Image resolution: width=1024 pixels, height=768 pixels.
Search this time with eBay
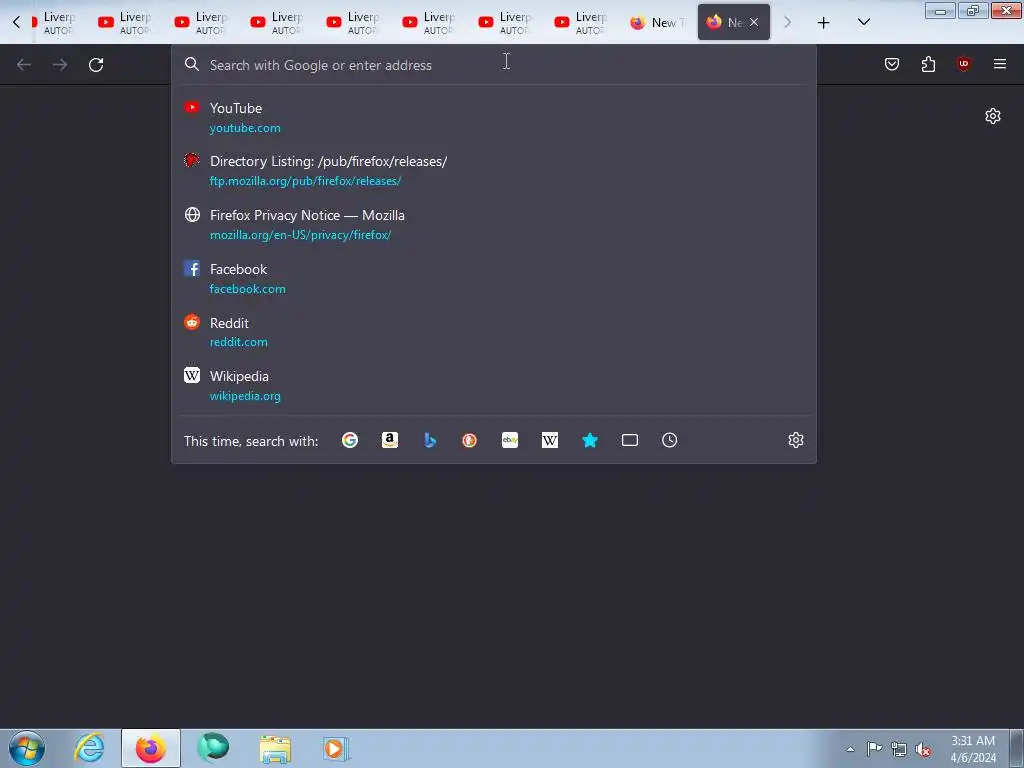[x=510, y=440]
